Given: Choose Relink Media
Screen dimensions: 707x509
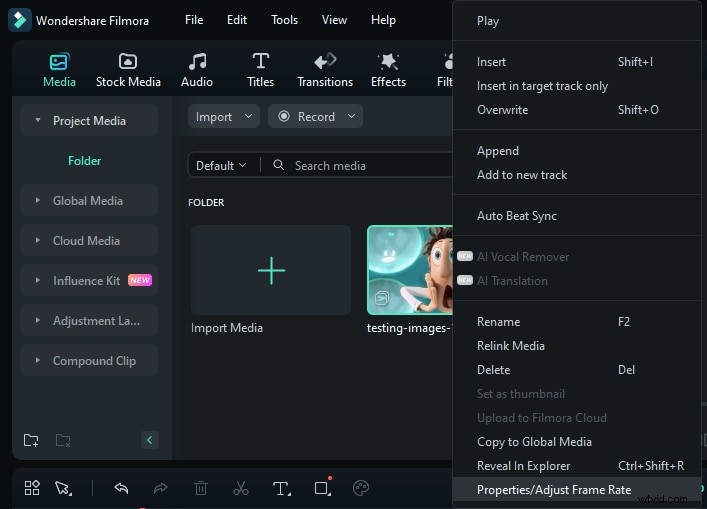Looking at the screenshot, I should click(577, 346).
